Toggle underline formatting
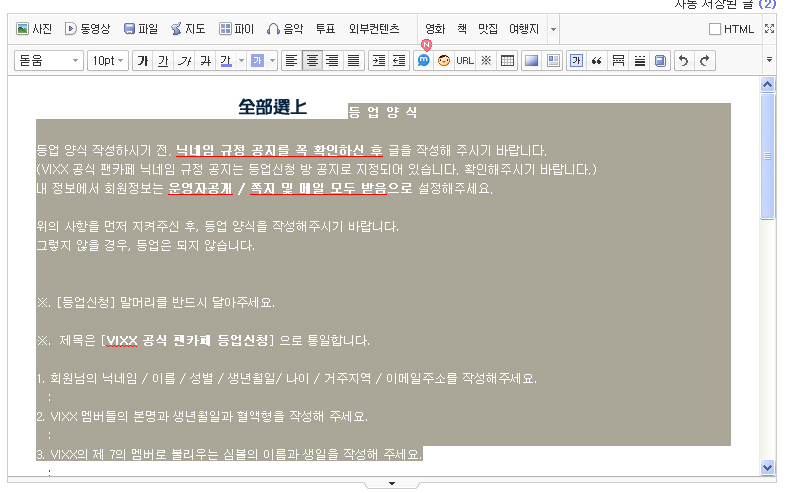This screenshot has height=493, width=790. [163, 61]
